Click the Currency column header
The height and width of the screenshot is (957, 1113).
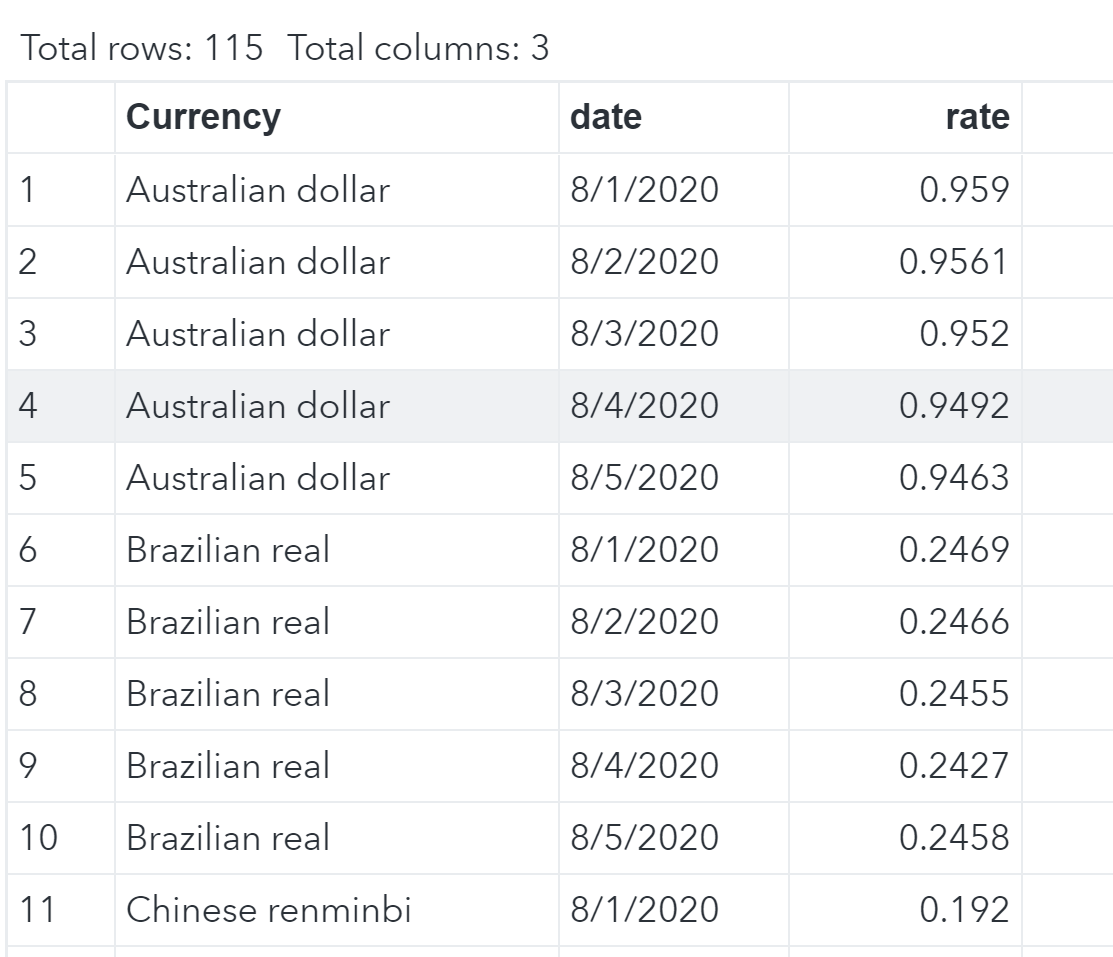(203, 117)
